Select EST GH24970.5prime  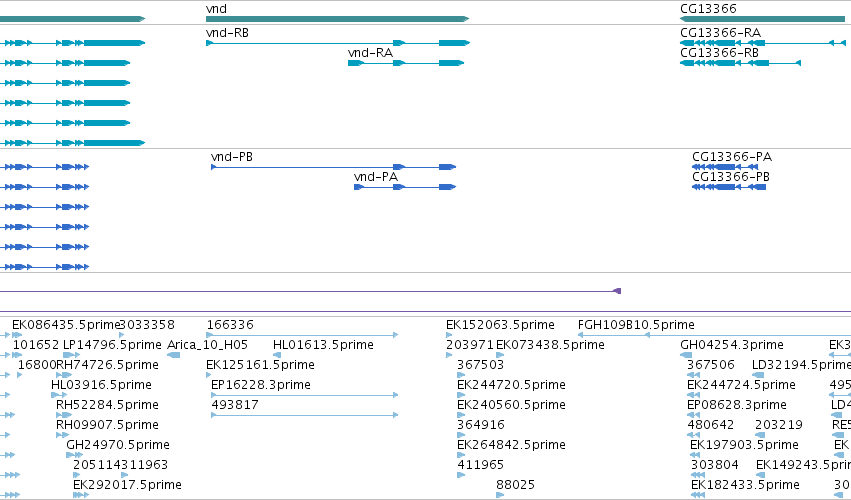pos(118,445)
